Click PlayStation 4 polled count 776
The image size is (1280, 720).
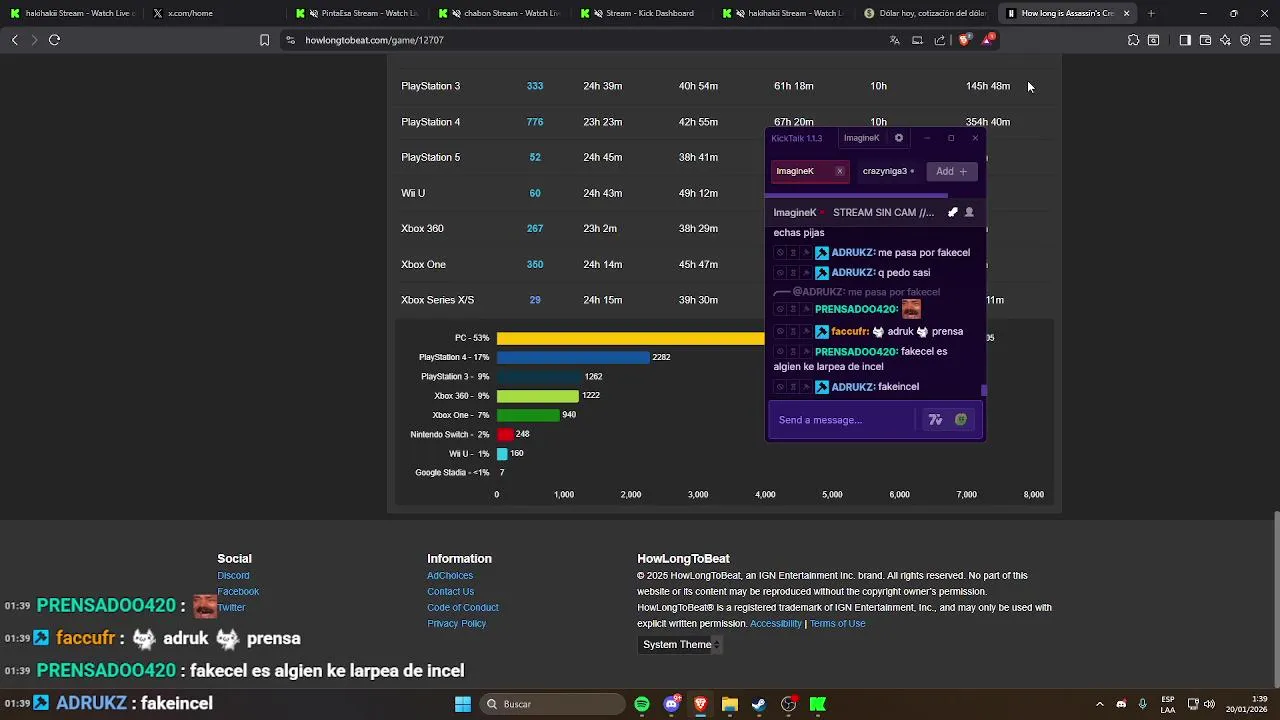pos(535,122)
